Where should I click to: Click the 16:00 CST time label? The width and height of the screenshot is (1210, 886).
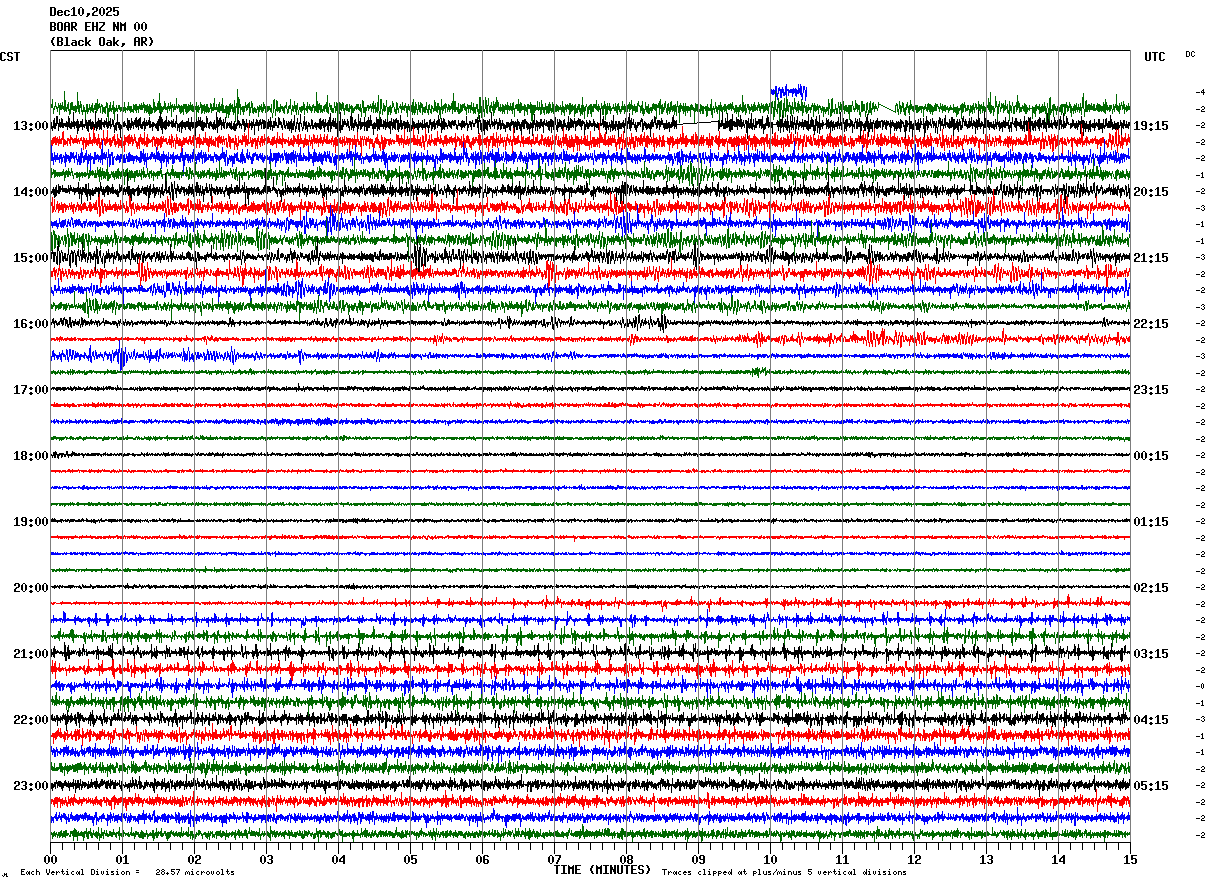31,324
